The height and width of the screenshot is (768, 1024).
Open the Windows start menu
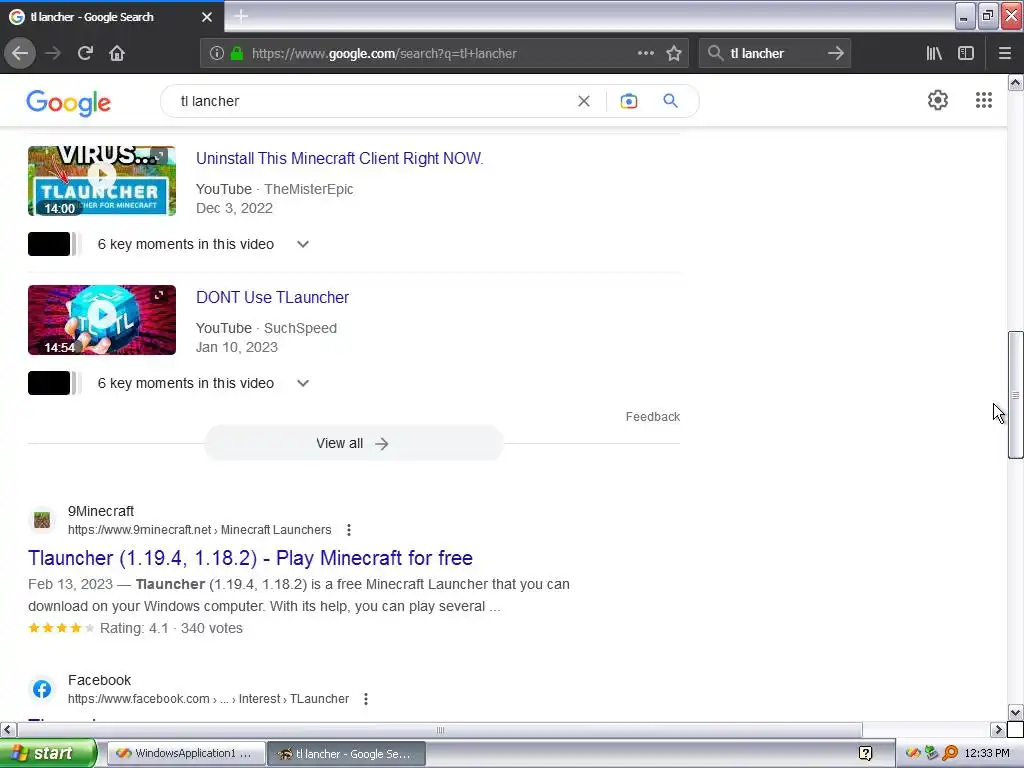(x=48, y=754)
